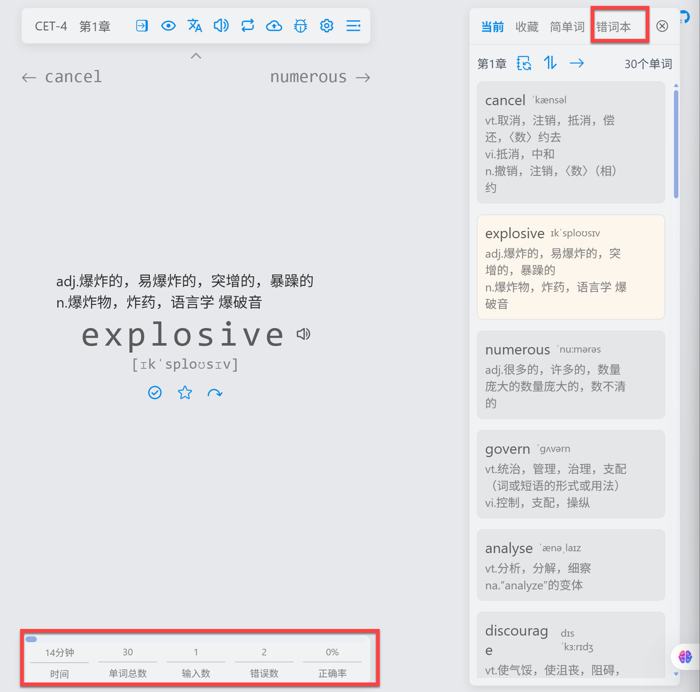Toggle the eye visibility icon in toolbar
Image resolution: width=700 pixels, height=692 pixels.
(x=168, y=26)
